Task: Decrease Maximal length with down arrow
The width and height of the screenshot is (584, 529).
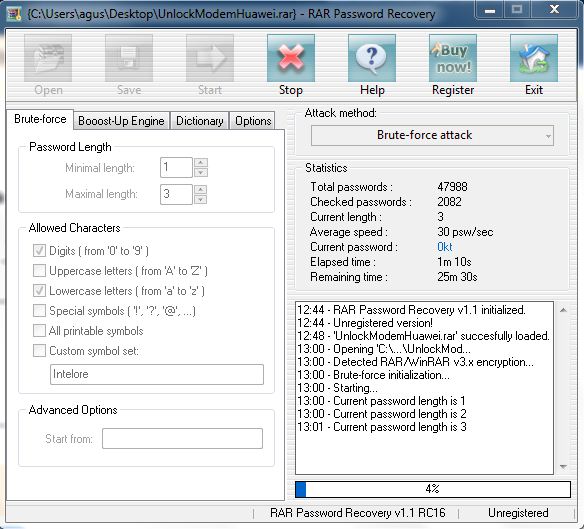Action: pyautogui.click(x=201, y=199)
